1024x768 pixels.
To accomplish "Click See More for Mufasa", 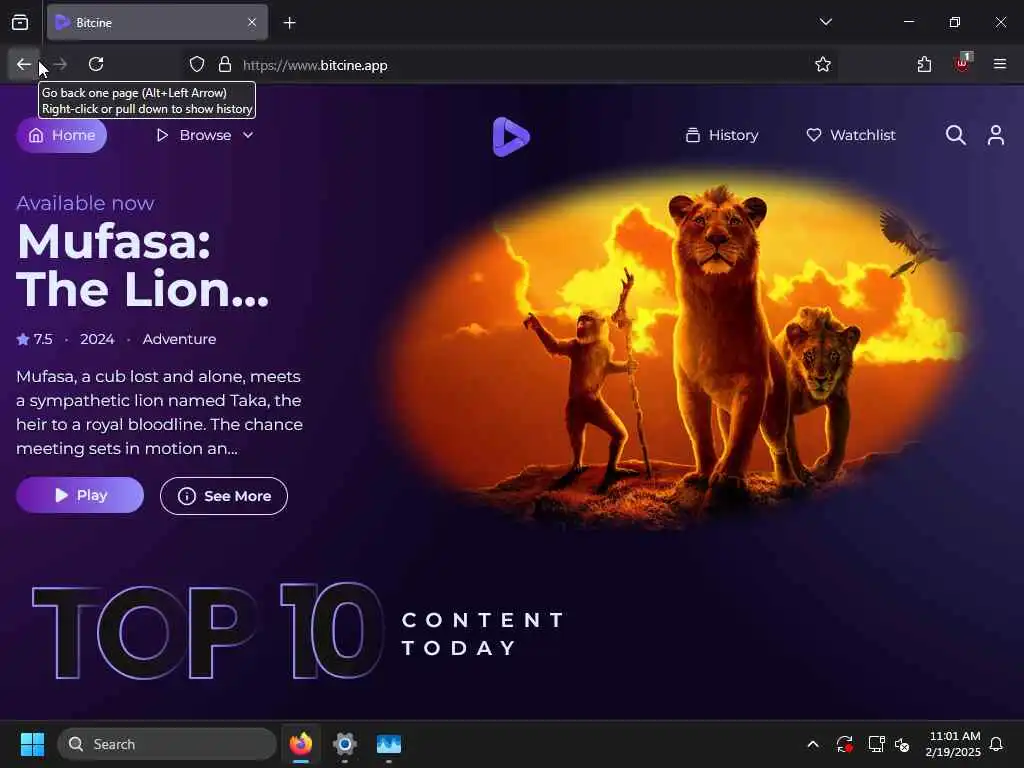I will pyautogui.click(x=224, y=496).
